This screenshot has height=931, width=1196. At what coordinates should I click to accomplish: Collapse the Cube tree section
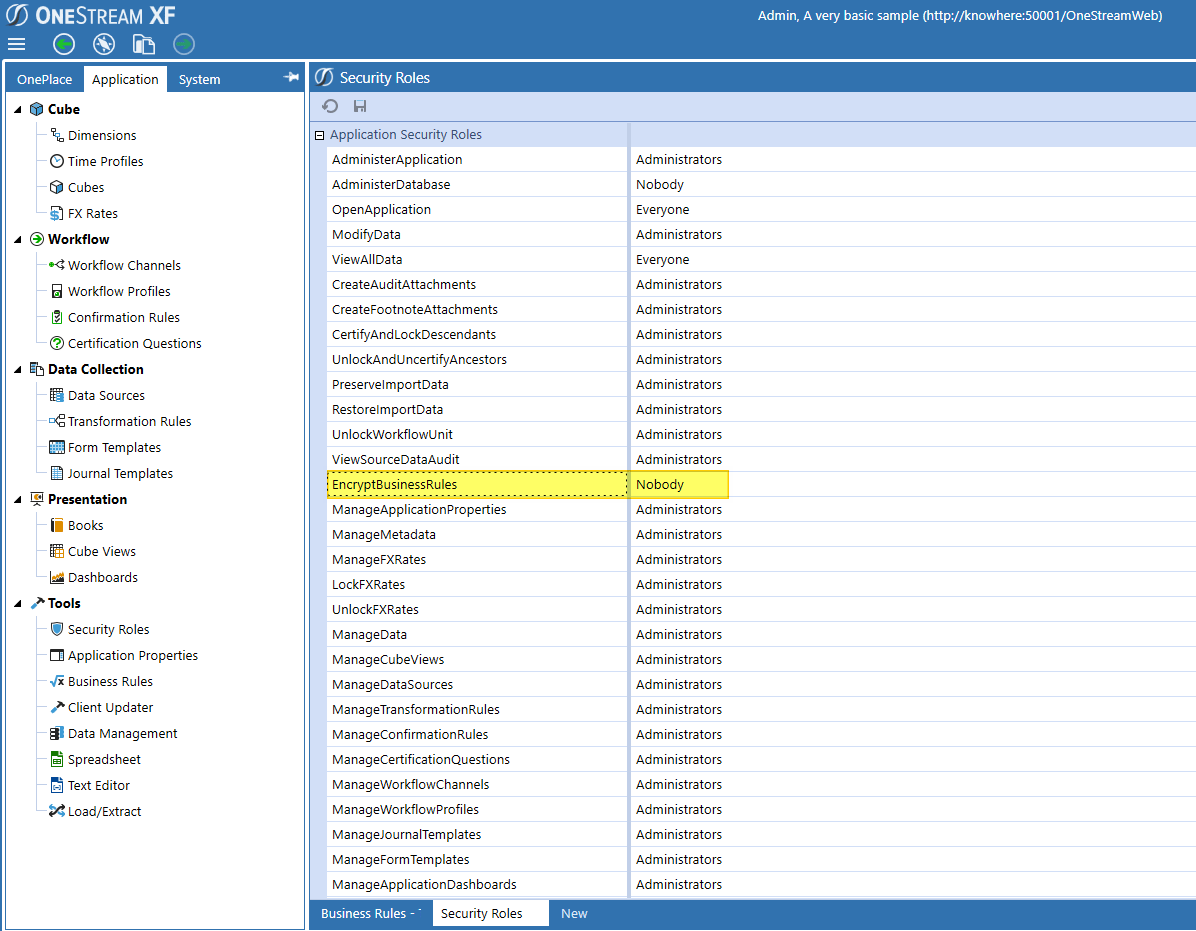click(18, 110)
